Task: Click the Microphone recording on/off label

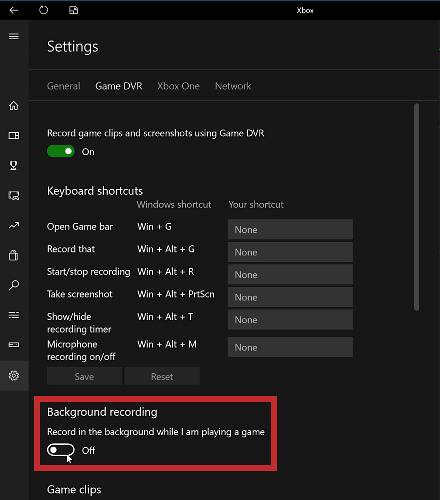Action: click(81, 350)
